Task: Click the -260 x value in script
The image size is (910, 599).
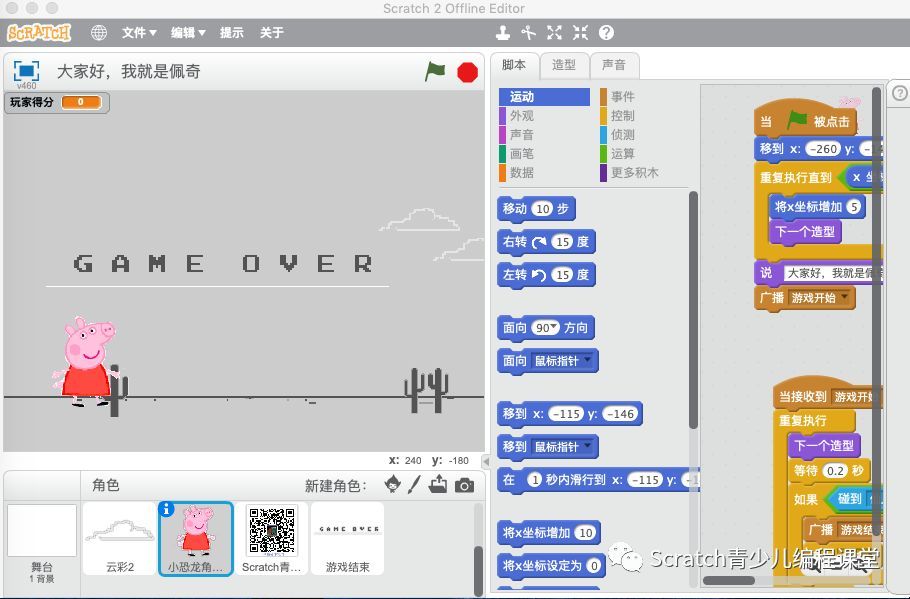Action: click(x=823, y=149)
